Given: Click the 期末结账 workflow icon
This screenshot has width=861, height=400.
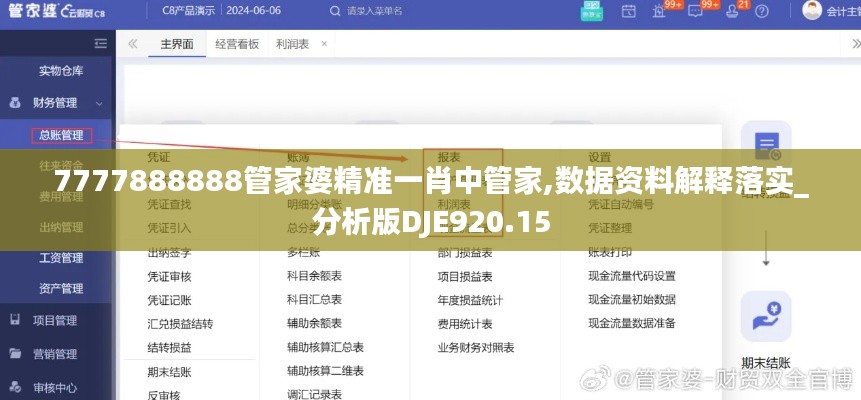Looking at the screenshot, I should [x=766, y=316].
